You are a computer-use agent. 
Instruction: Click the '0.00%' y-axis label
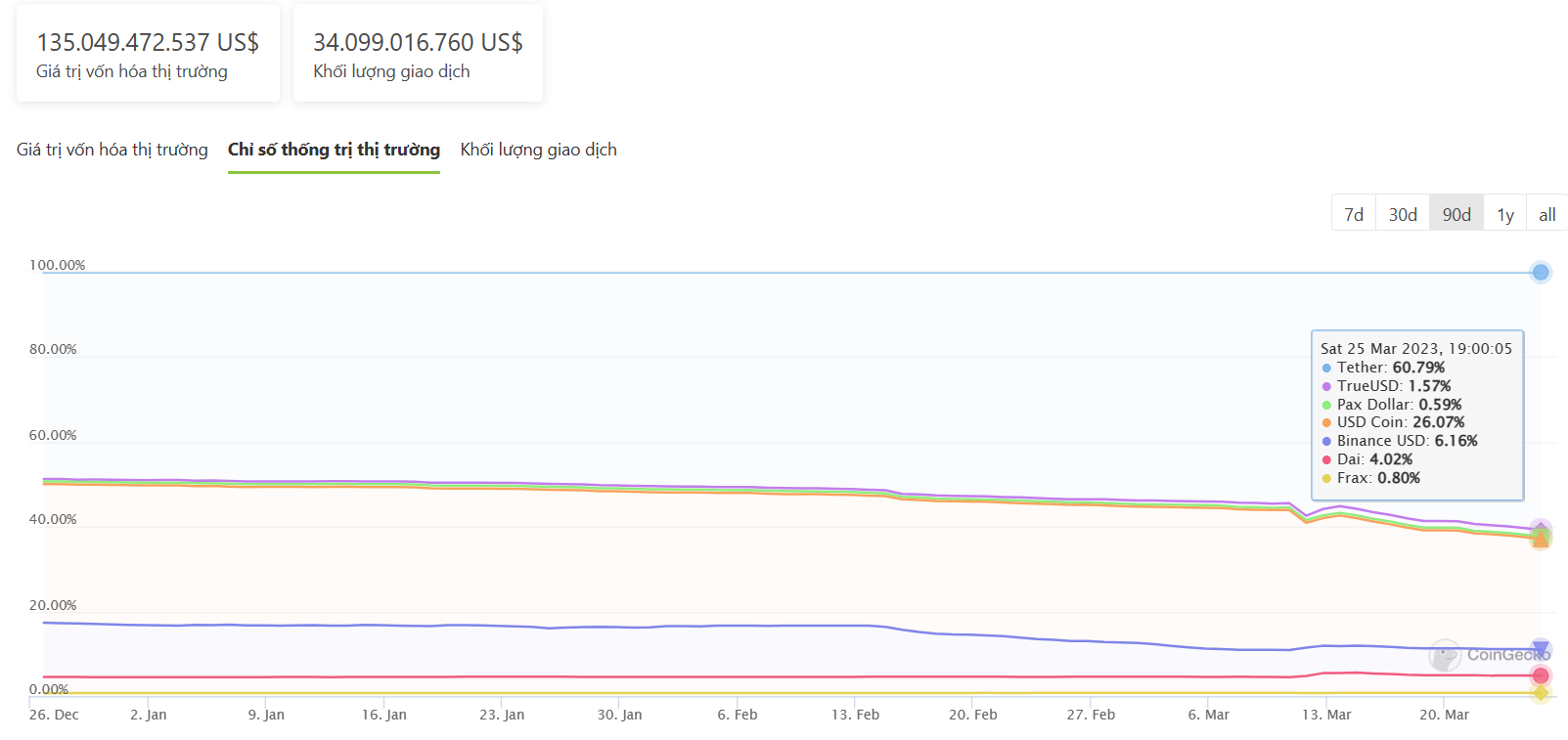(49, 689)
